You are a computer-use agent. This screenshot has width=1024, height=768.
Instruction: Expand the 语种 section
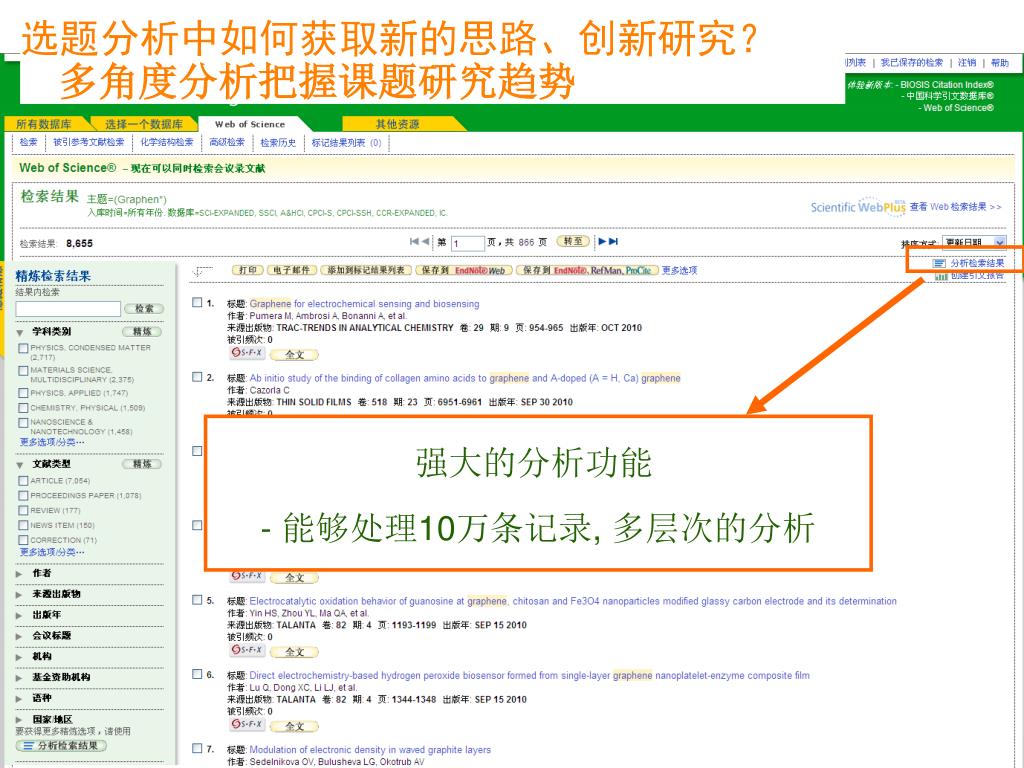20,699
